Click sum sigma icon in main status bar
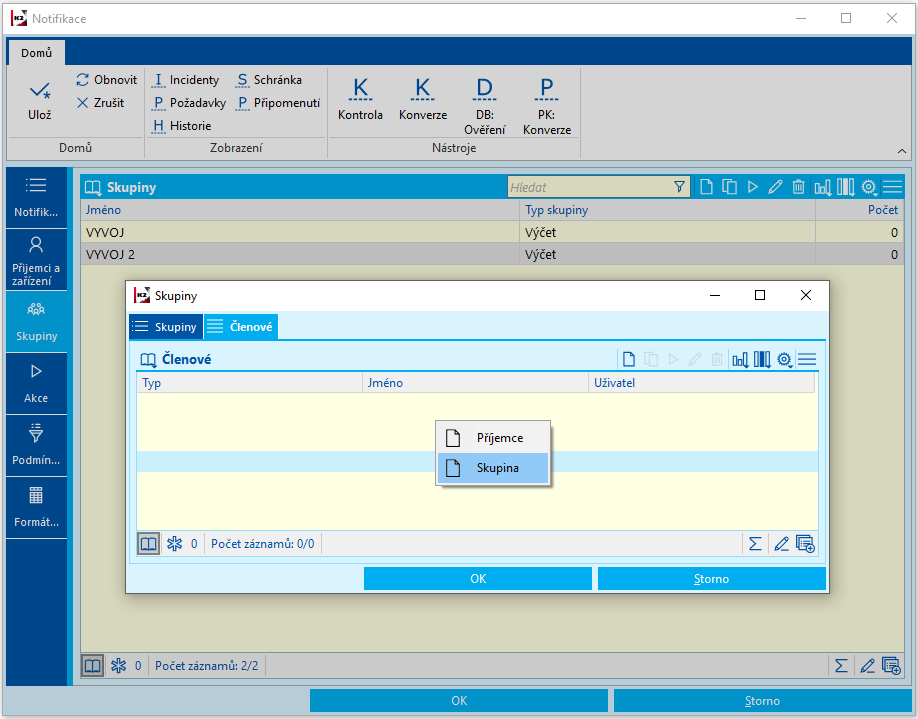The image size is (918, 719). click(841, 666)
